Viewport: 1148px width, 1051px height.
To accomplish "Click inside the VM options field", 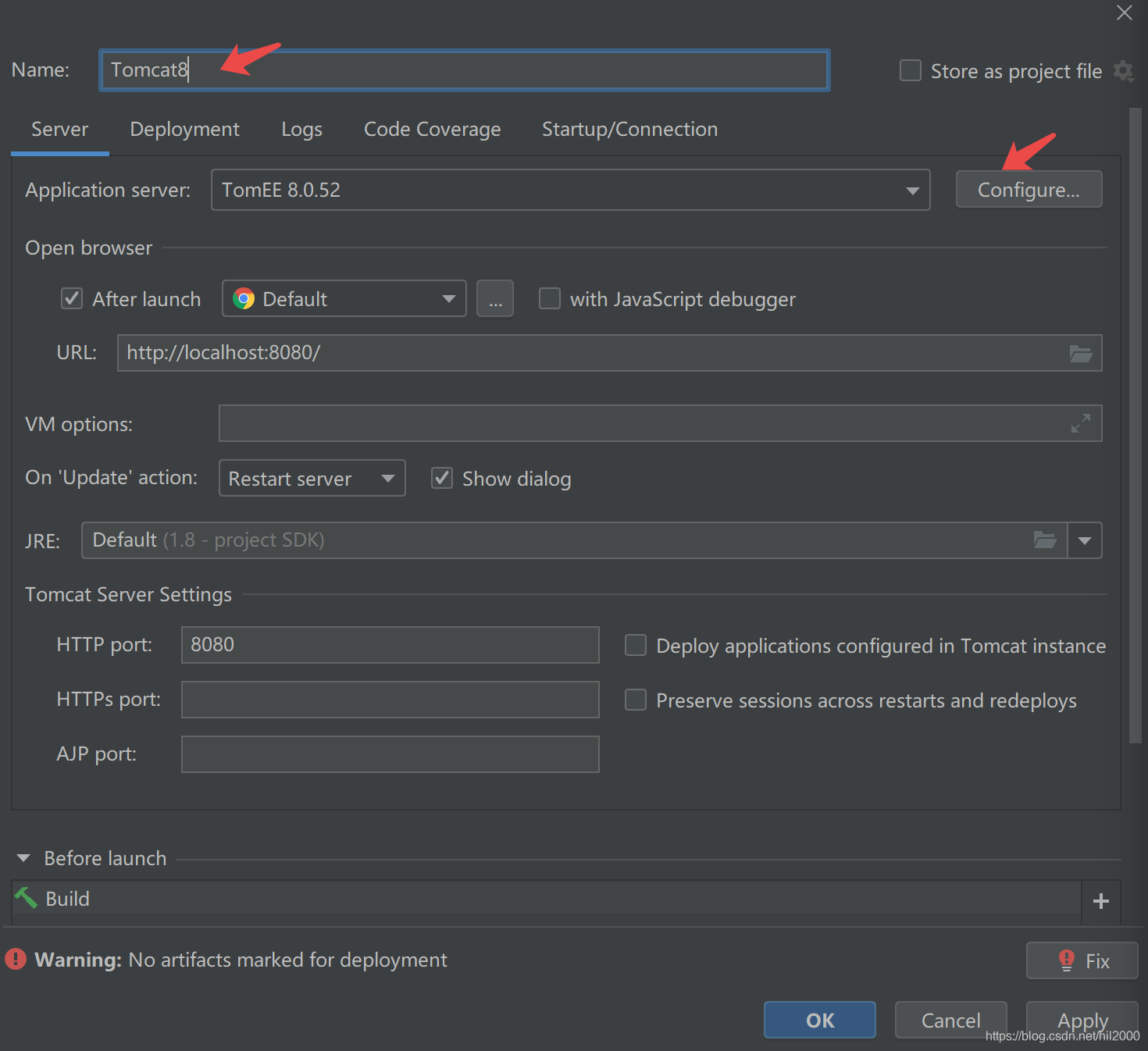I will tap(660, 423).
